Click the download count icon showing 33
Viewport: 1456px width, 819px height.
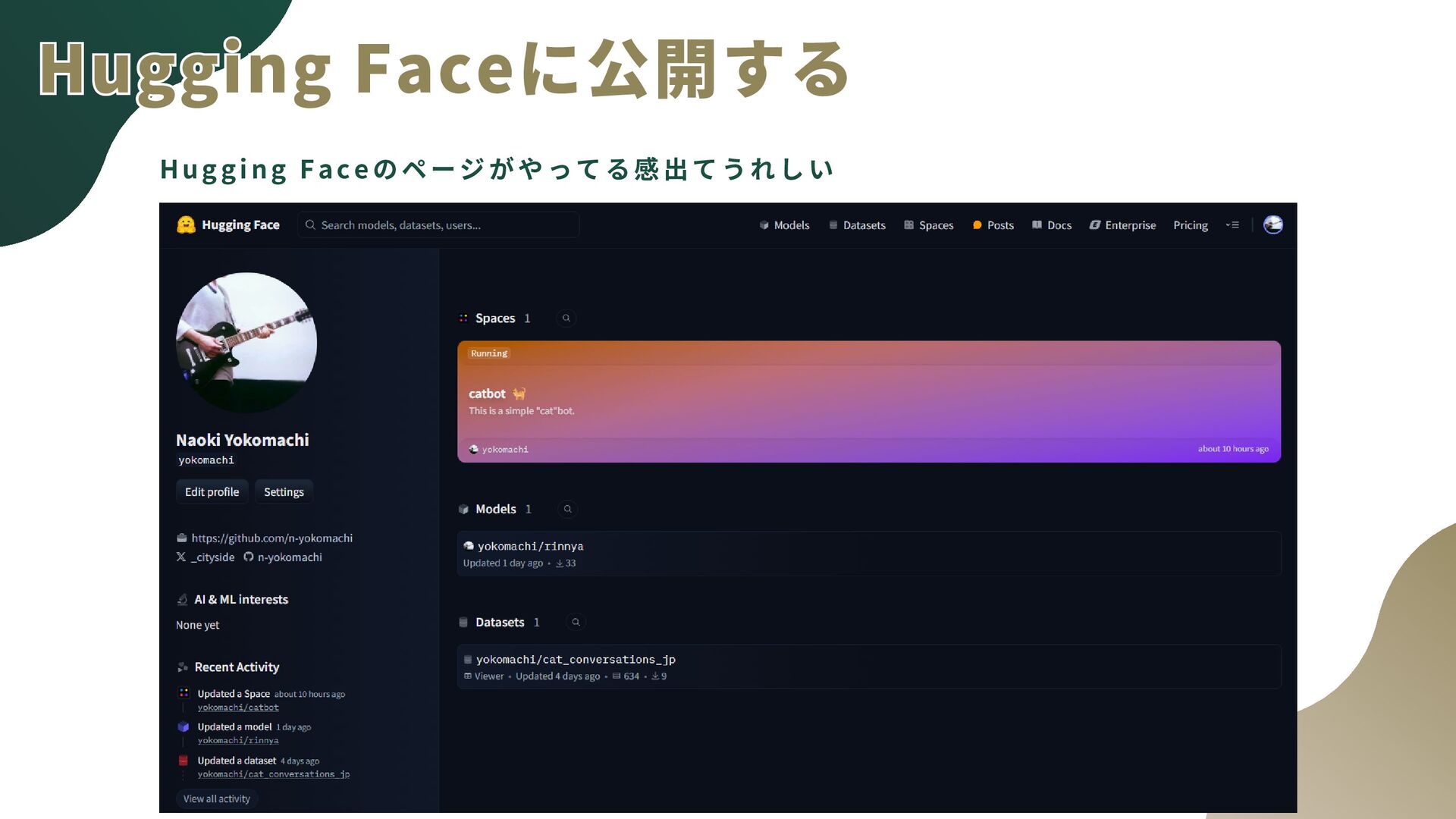(560, 563)
